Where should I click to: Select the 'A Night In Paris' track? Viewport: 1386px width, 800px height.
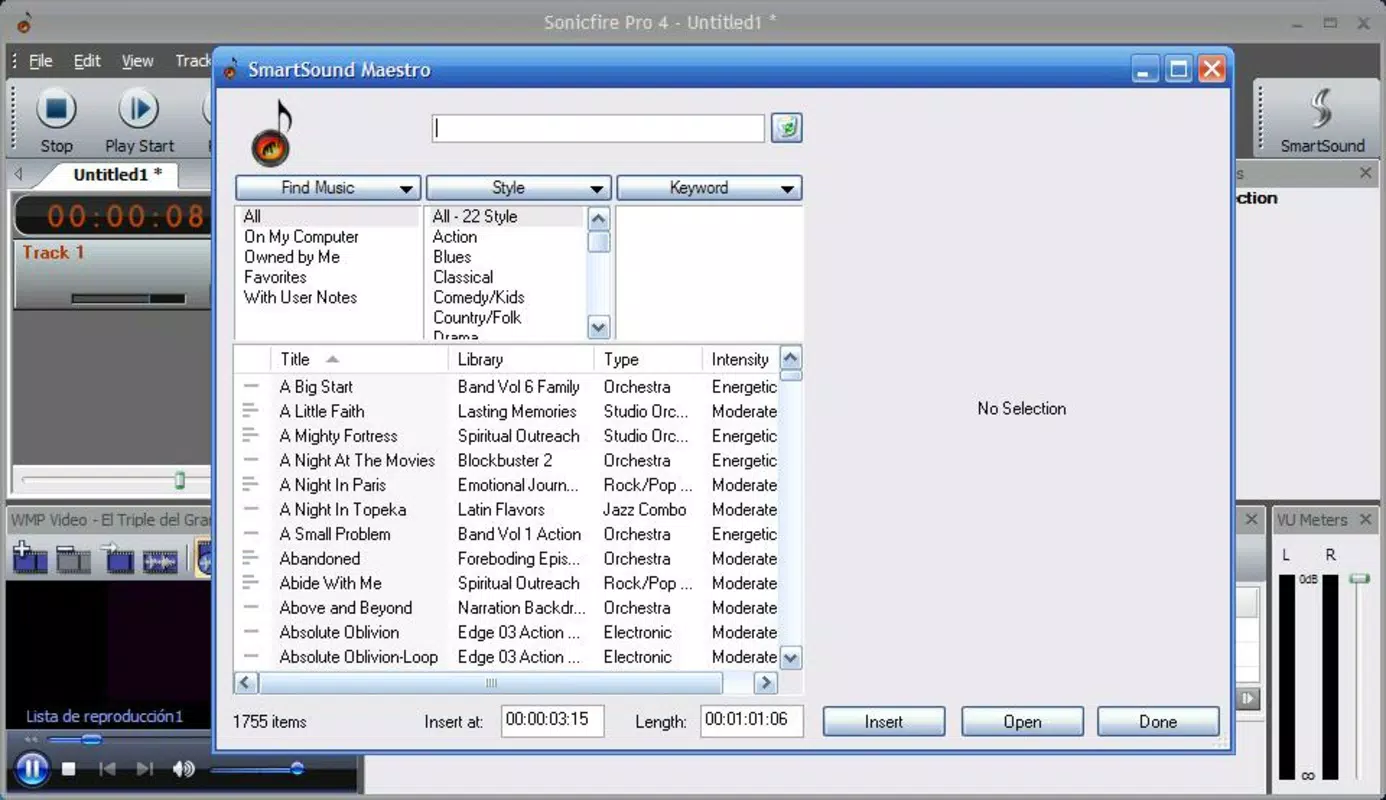(505, 485)
